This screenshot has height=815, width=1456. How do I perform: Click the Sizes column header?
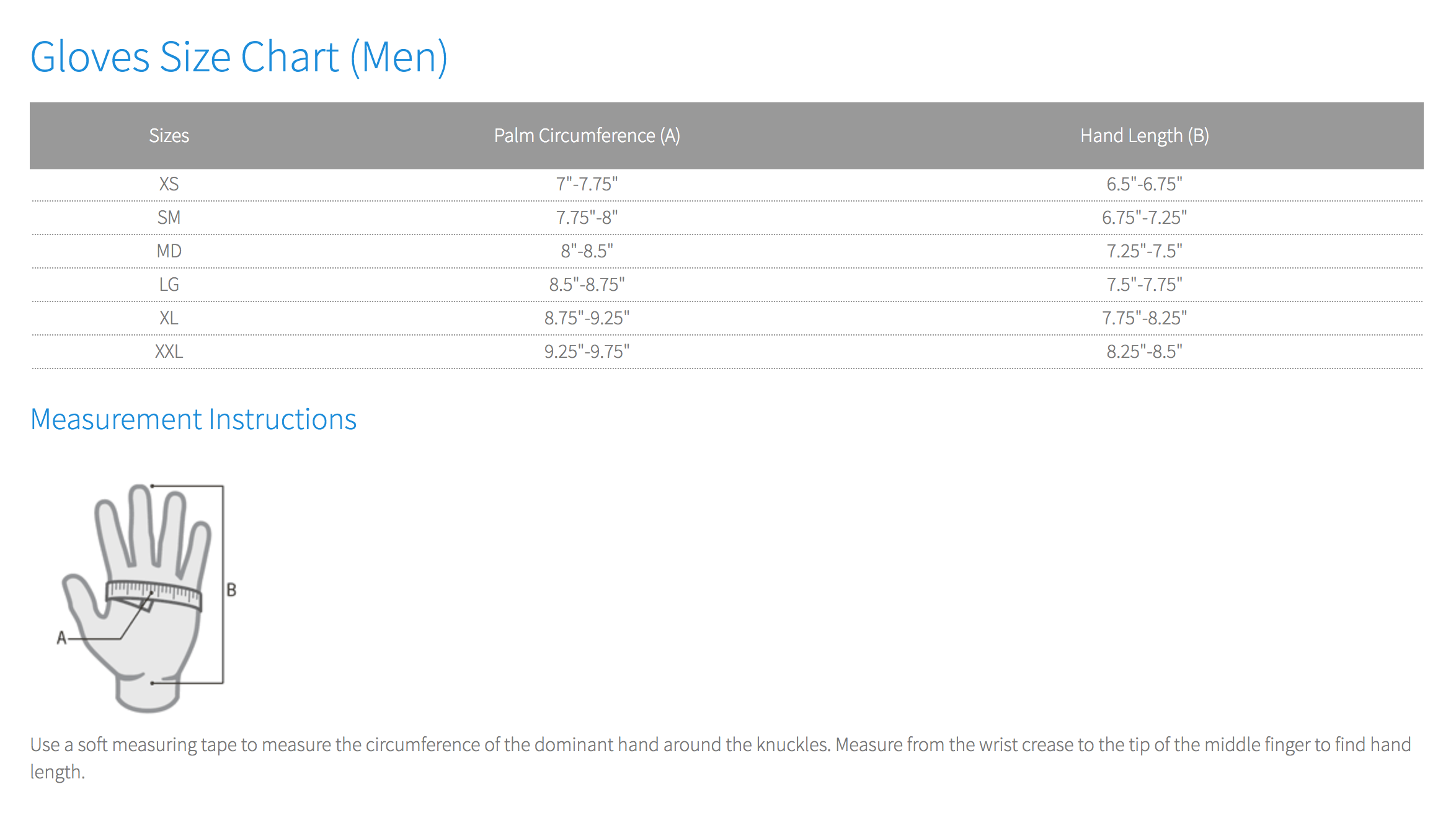(x=169, y=136)
